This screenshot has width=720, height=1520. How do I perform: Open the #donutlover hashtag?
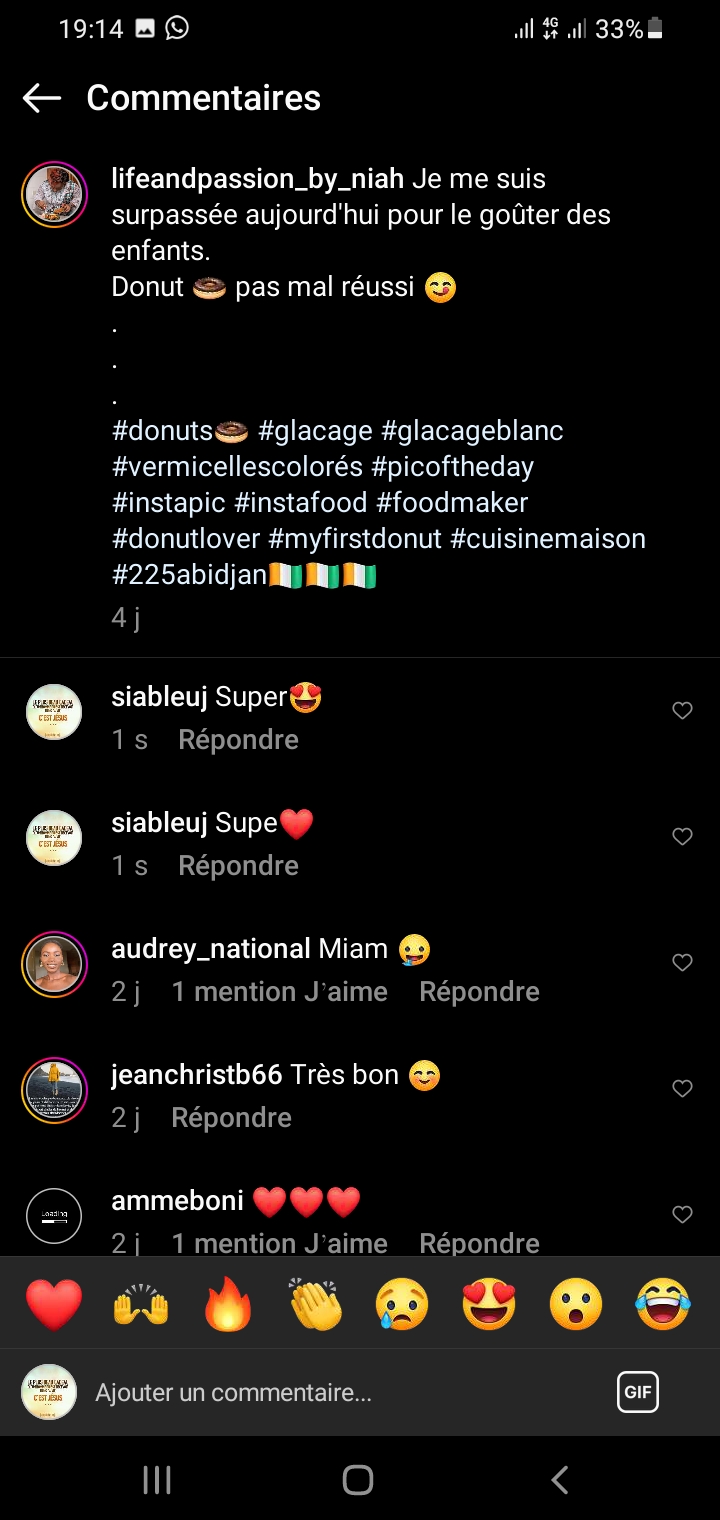[187, 539]
